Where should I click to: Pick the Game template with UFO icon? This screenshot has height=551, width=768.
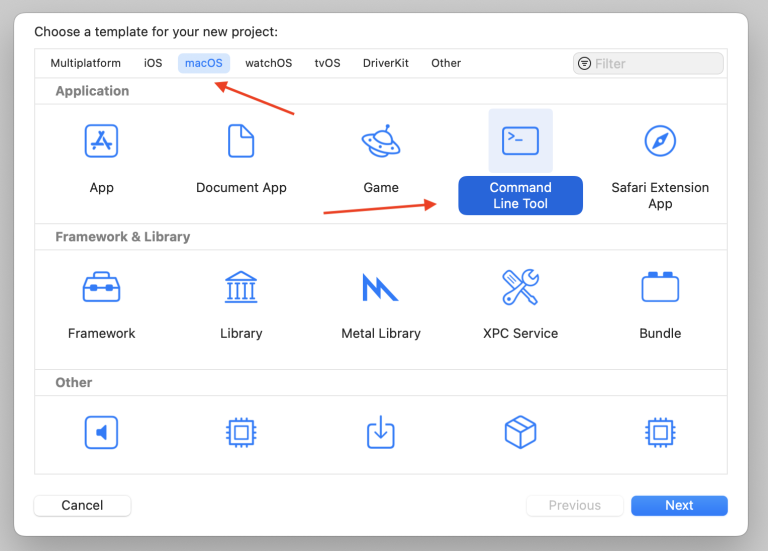[380, 142]
